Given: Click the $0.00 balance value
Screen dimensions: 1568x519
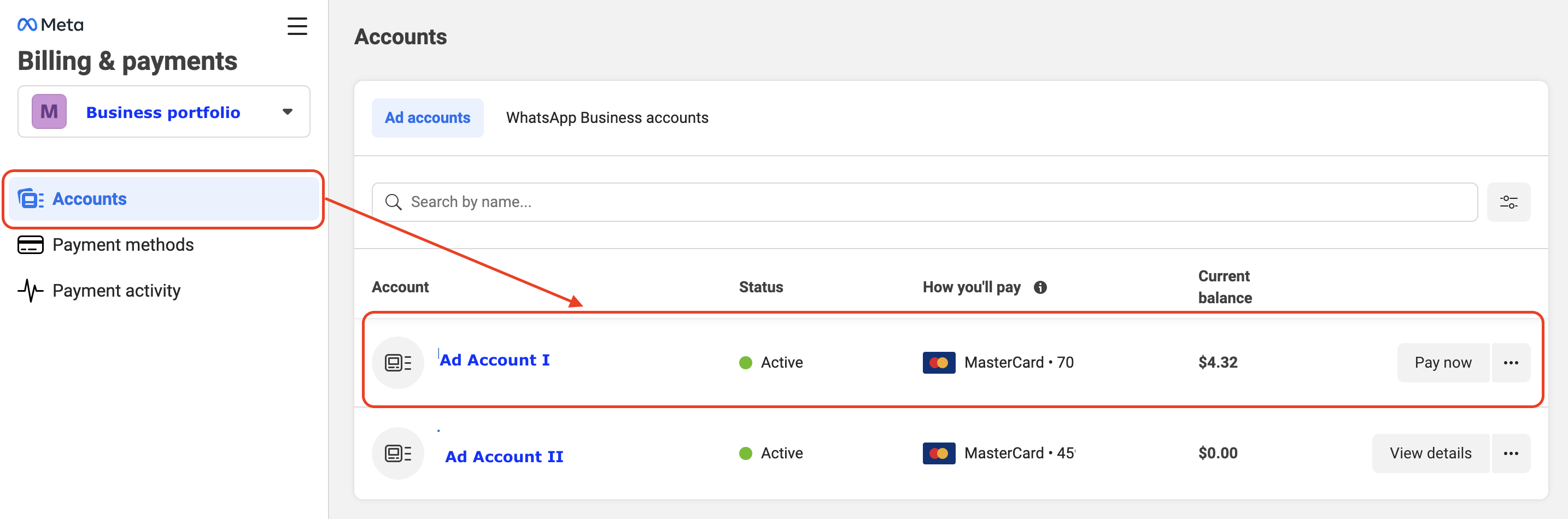Looking at the screenshot, I should pyautogui.click(x=1218, y=453).
